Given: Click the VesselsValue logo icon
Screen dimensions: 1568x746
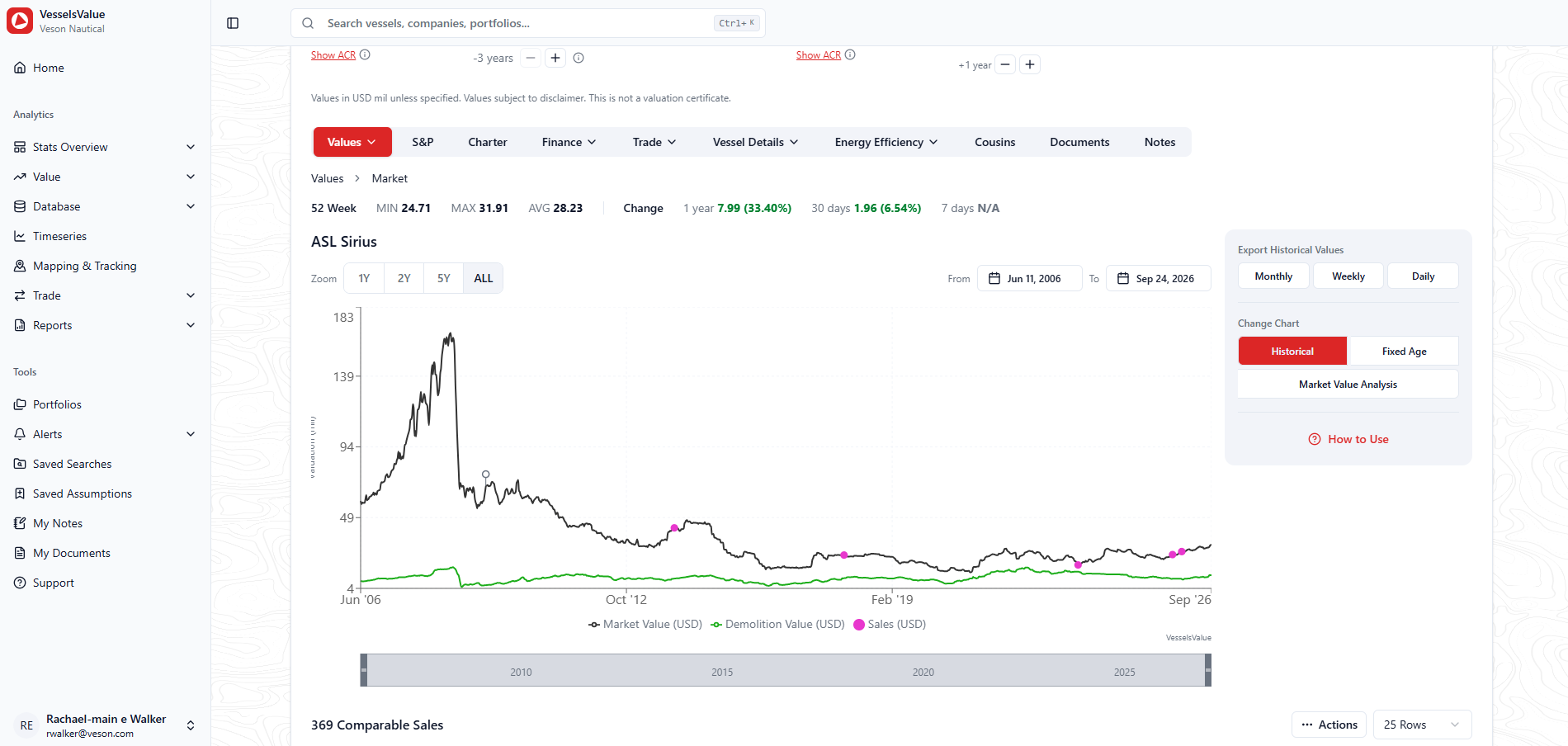Looking at the screenshot, I should [20, 21].
